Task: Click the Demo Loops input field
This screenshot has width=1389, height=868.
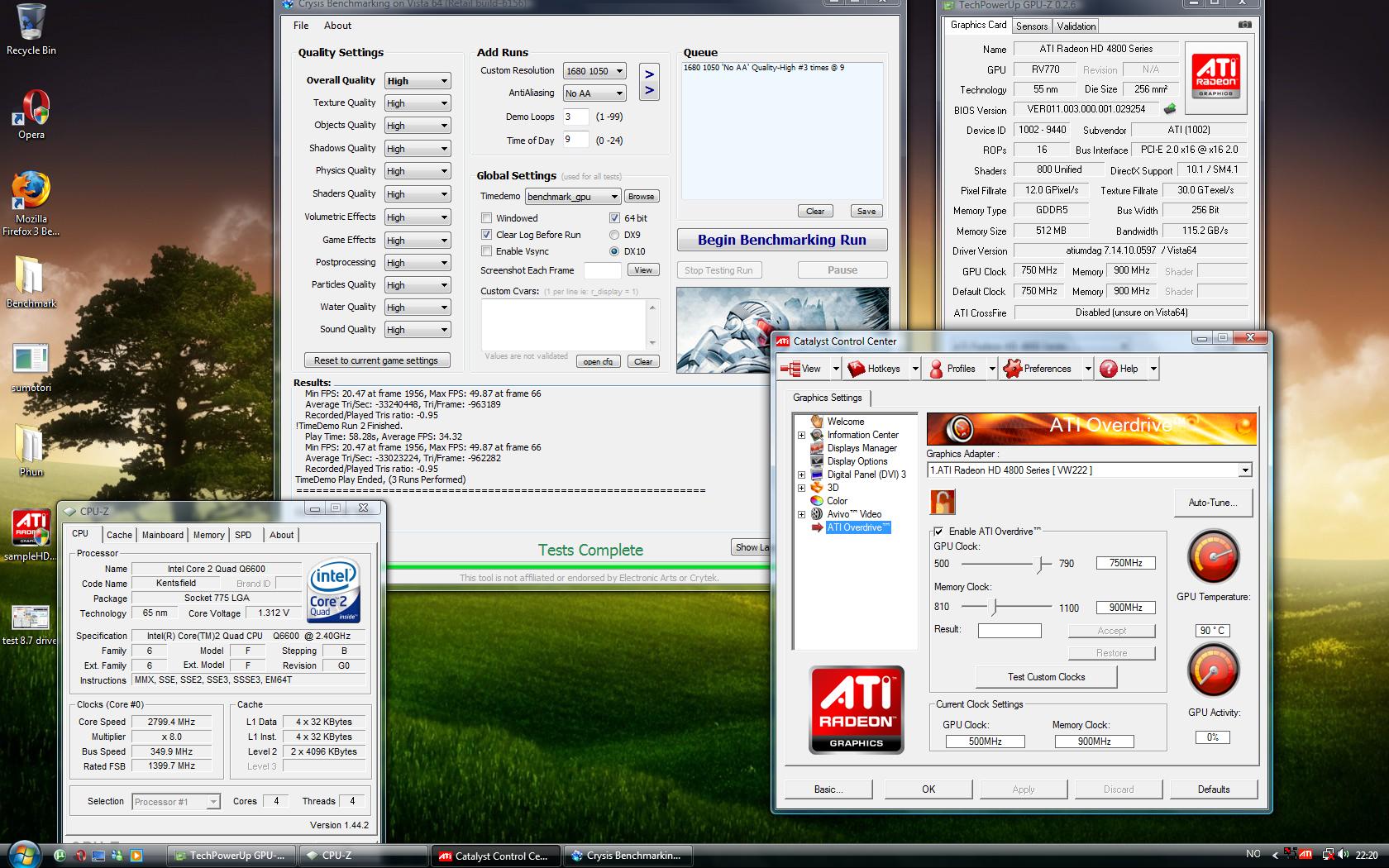Action: tap(575, 117)
